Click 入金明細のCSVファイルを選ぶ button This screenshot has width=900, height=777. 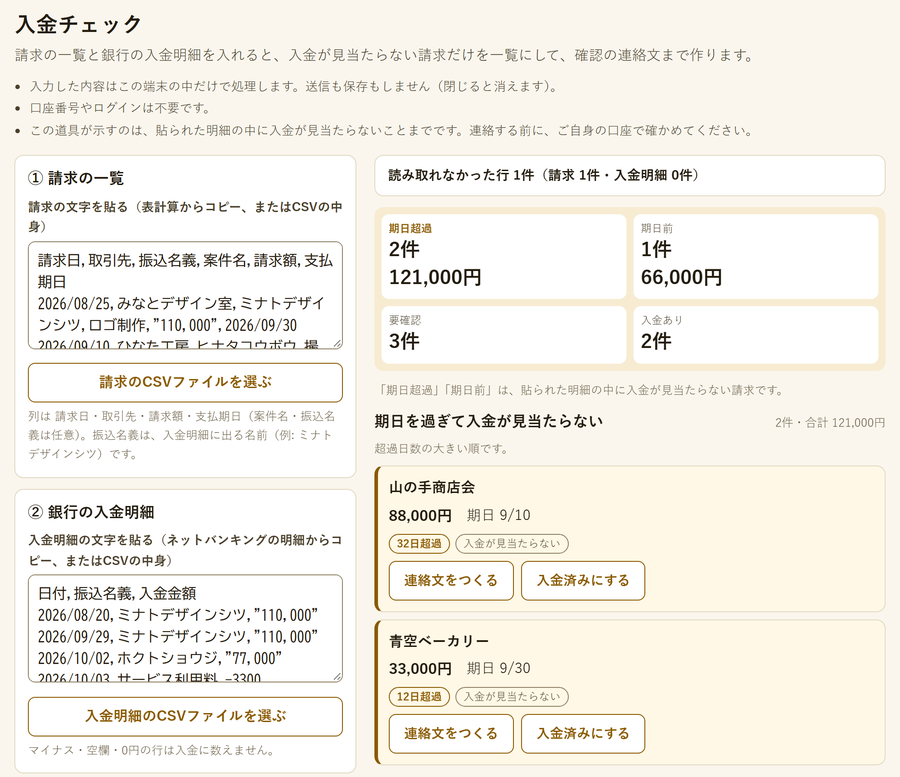(185, 716)
